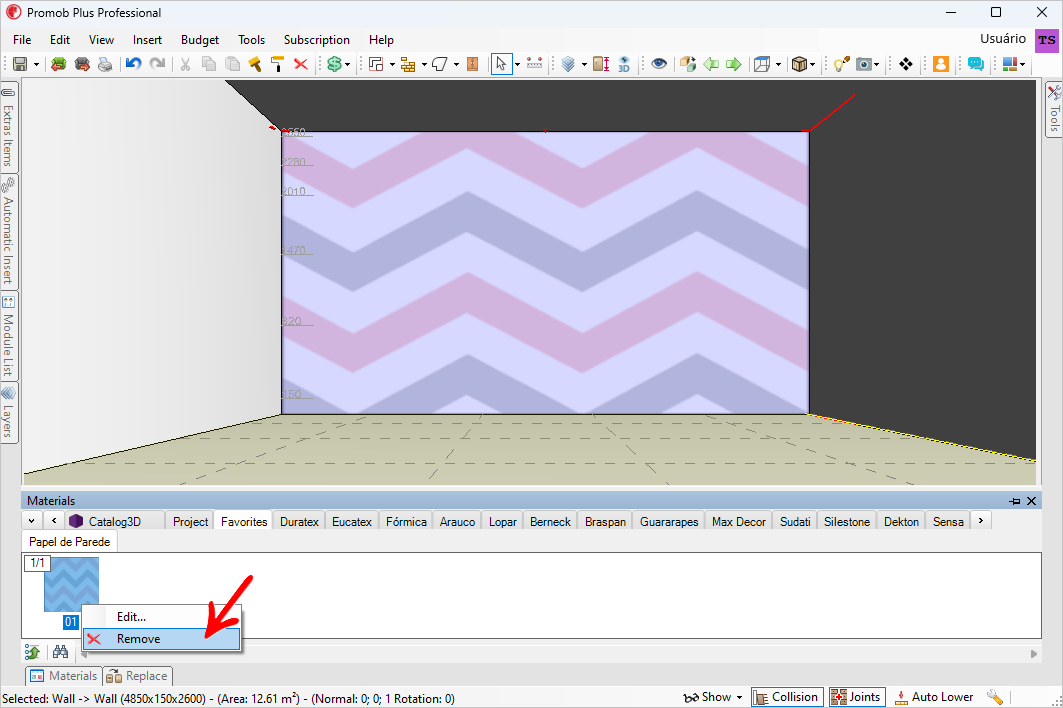
Task: Click the brick wall builder icon
Action: (x=408, y=64)
